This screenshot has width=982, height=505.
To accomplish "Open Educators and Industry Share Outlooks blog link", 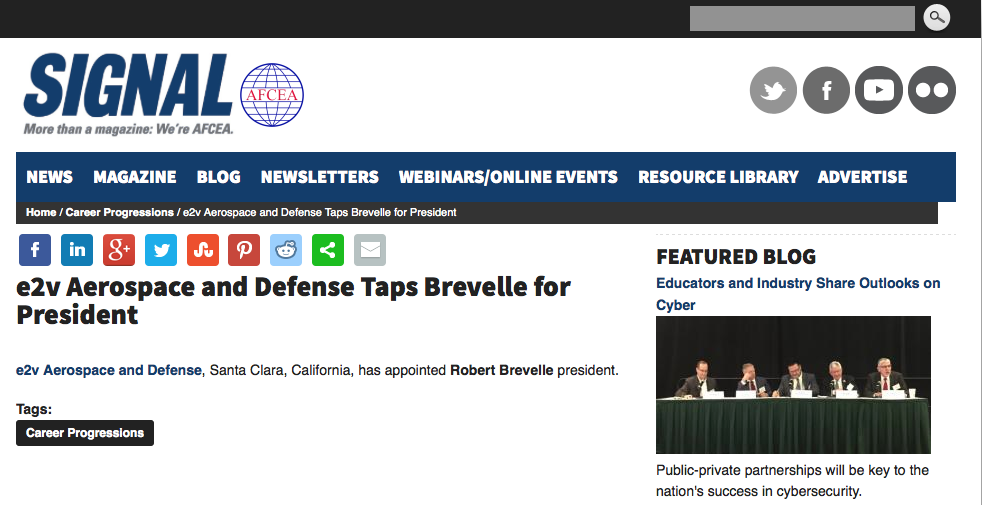I will (798, 294).
